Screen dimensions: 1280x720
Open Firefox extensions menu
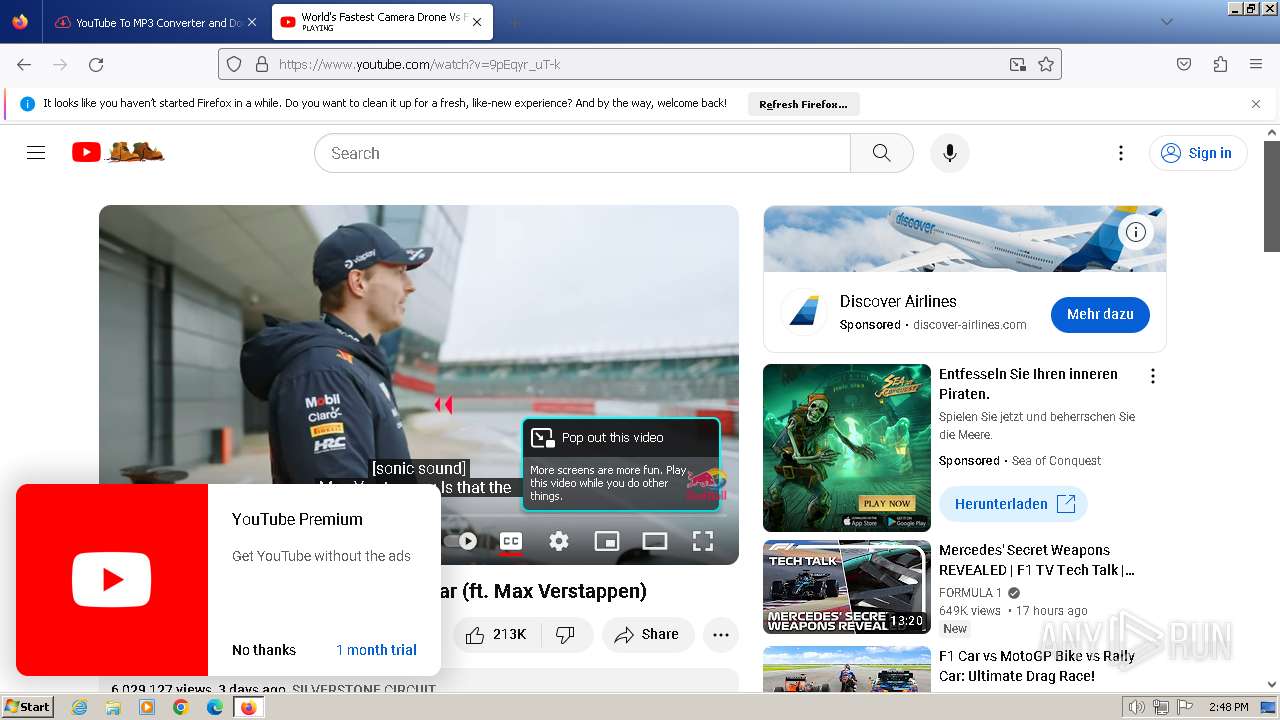point(1220,64)
